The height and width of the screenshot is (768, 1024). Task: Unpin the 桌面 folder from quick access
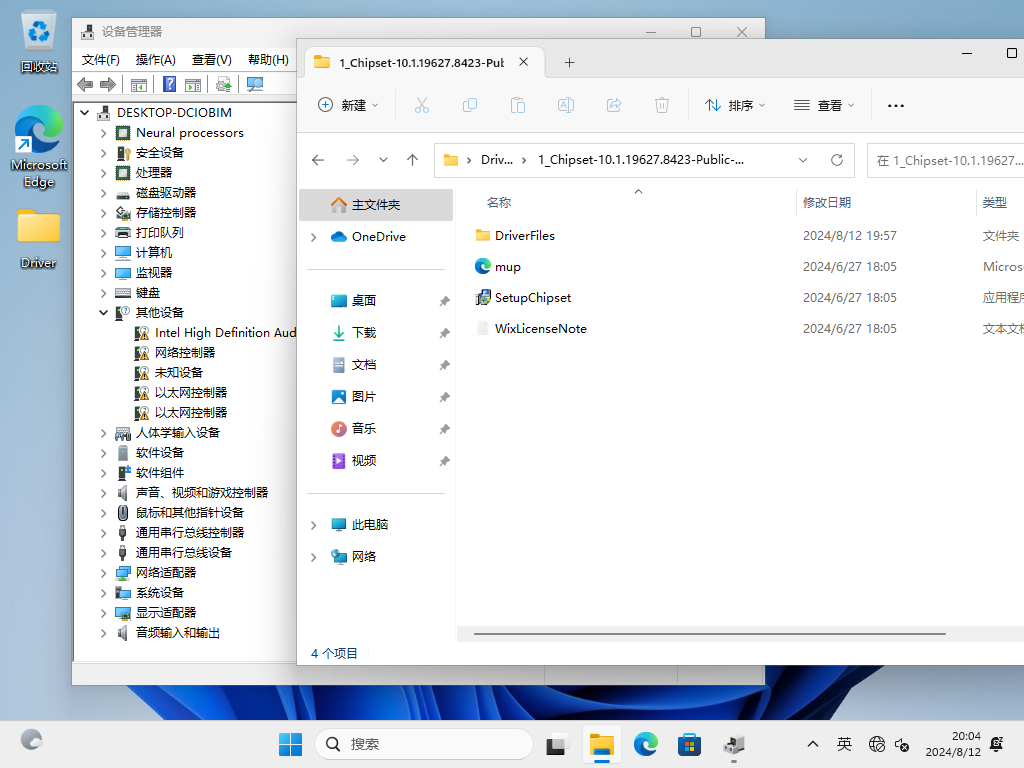tap(444, 301)
